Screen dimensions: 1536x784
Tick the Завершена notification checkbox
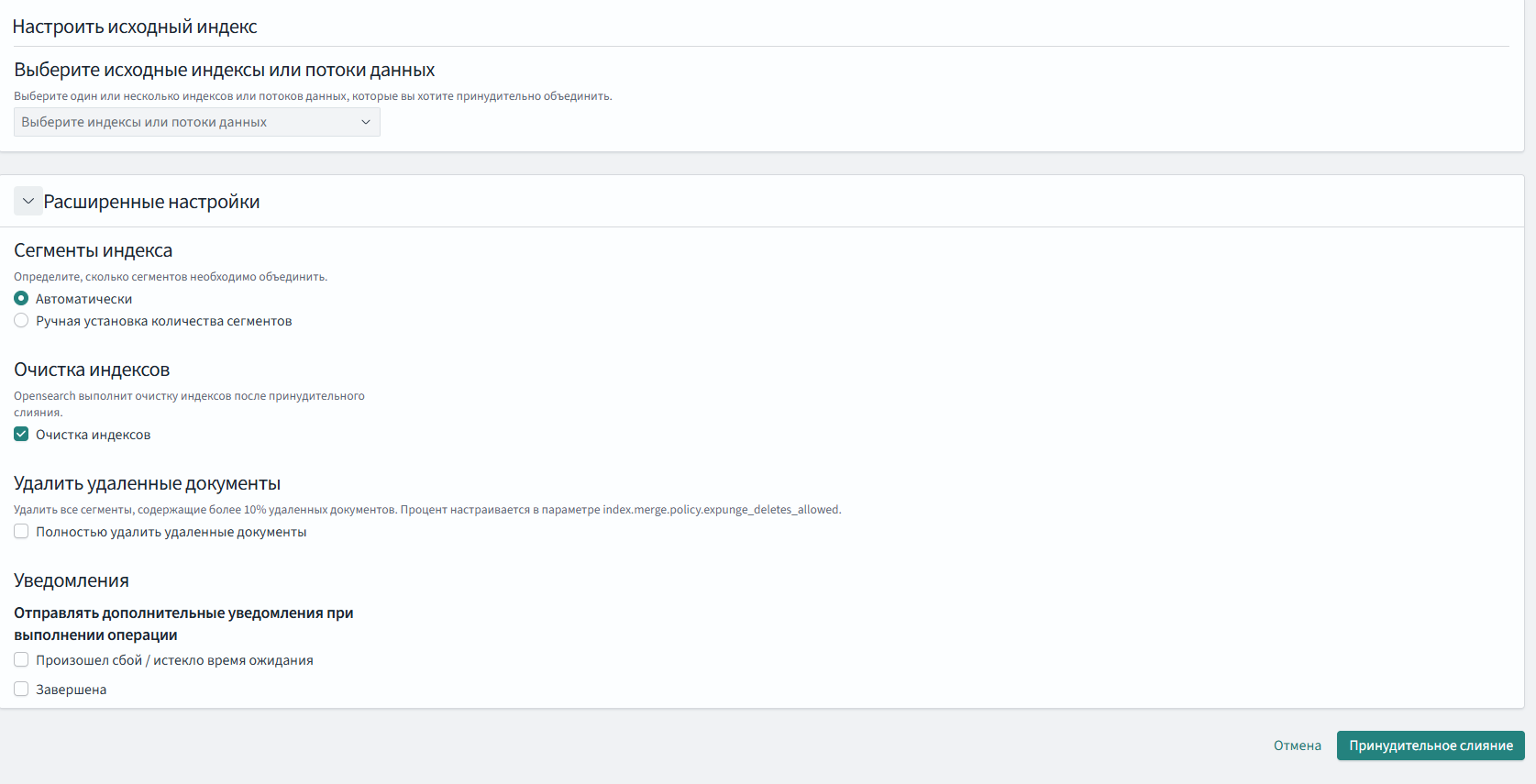coord(21,690)
